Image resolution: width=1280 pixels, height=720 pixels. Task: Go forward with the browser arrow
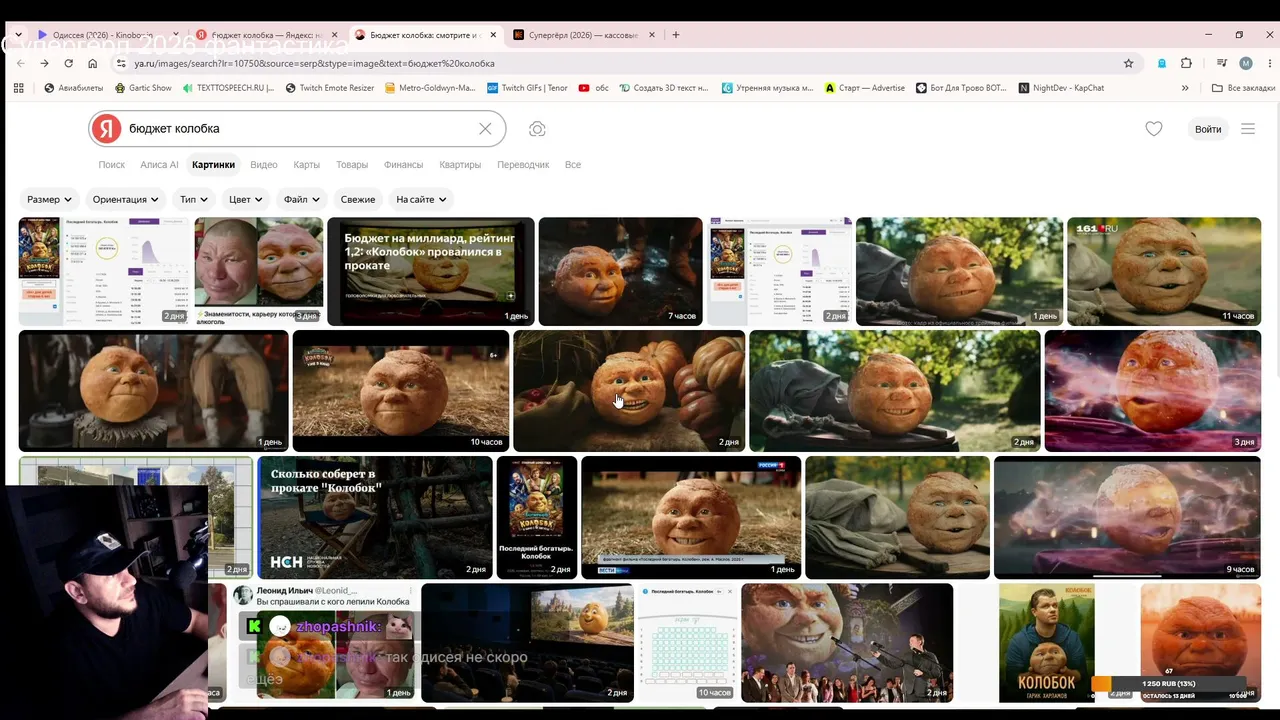[x=44, y=63]
